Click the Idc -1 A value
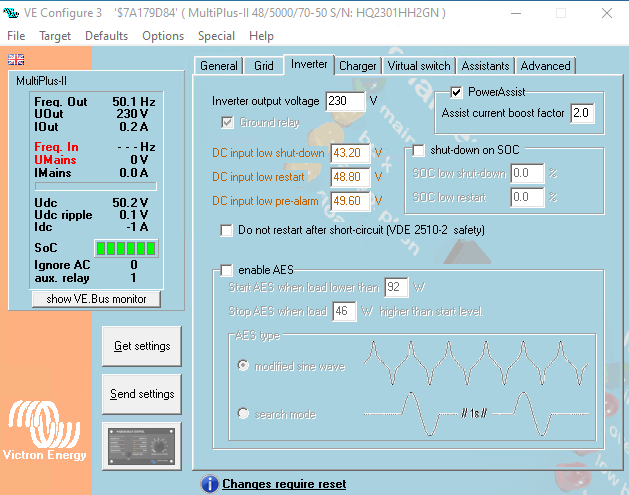629x495 pixels. click(x=137, y=227)
